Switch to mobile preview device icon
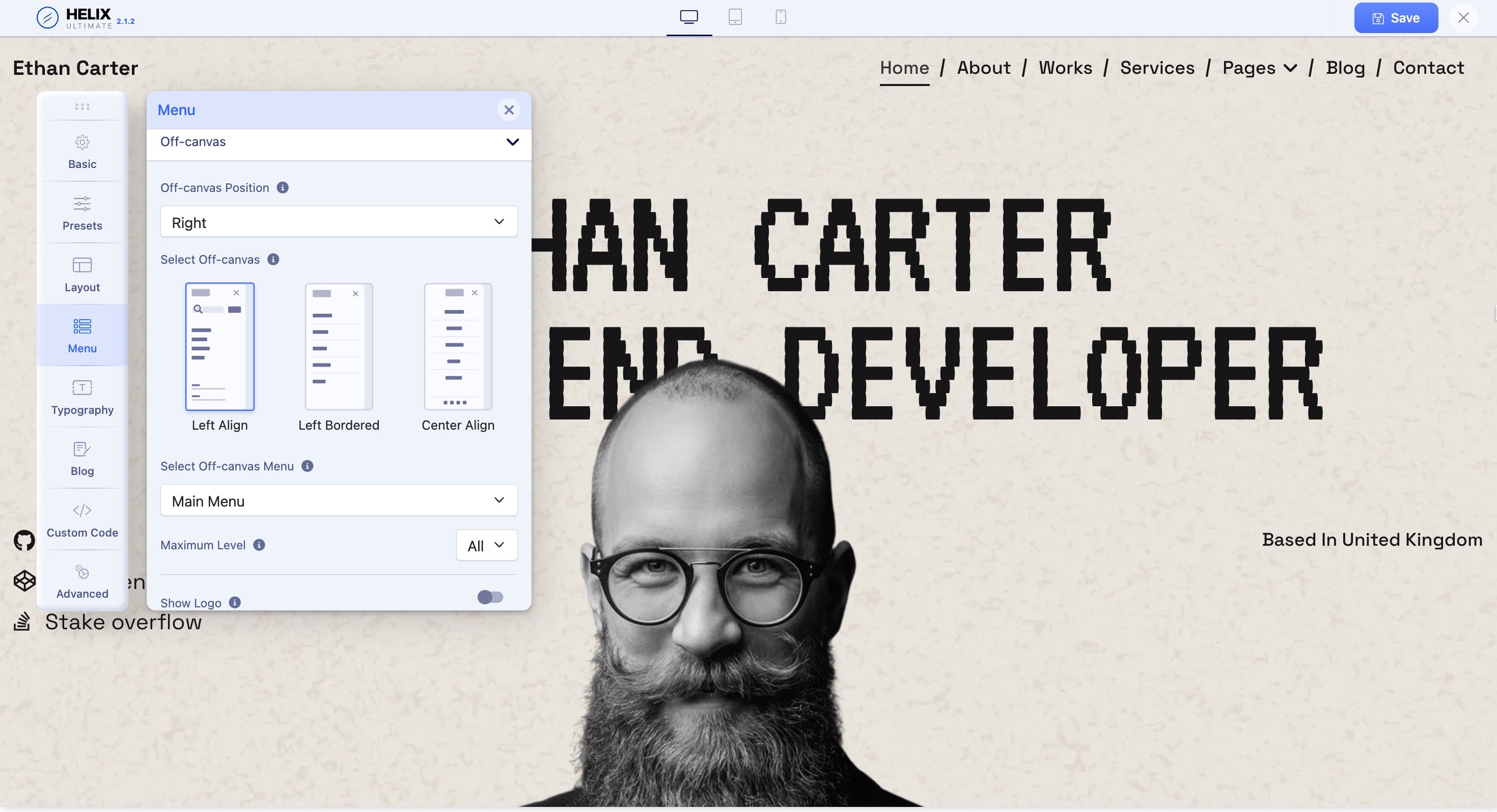1497x812 pixels. [781, 17]
